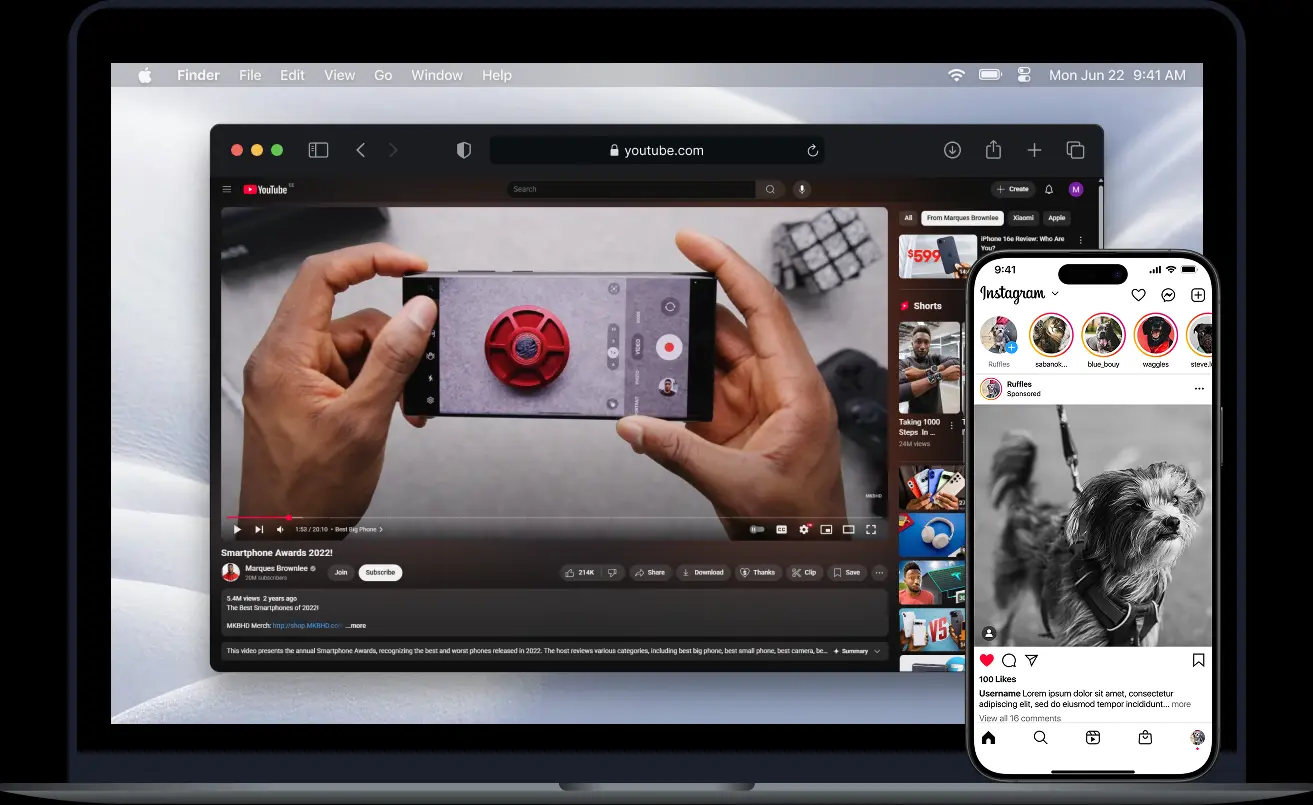The height and width of the screenshot is (805, 1313).
Task: Open macOS Control Center
Action: [x=1024, y=75]
